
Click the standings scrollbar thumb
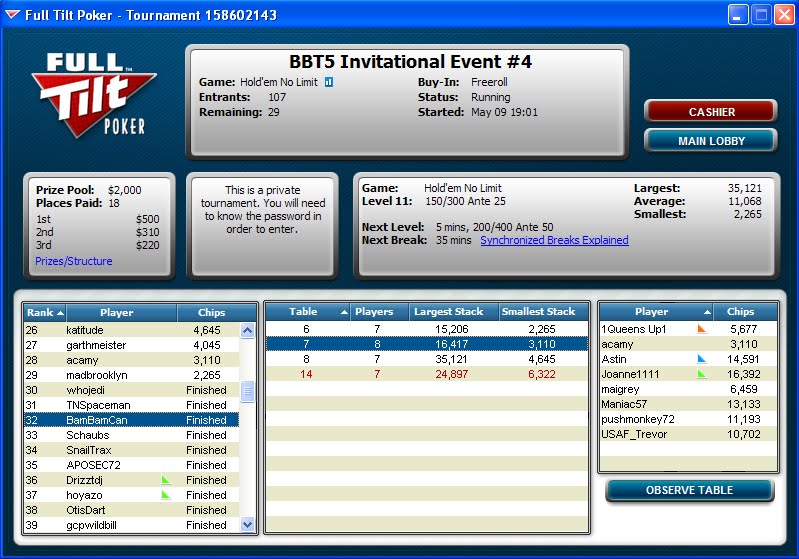247,391
